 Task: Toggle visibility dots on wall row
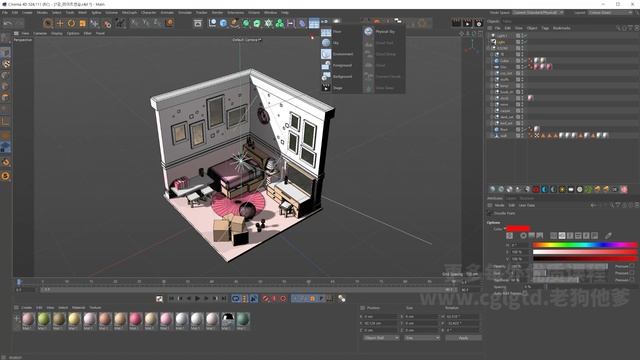point(522,135)
